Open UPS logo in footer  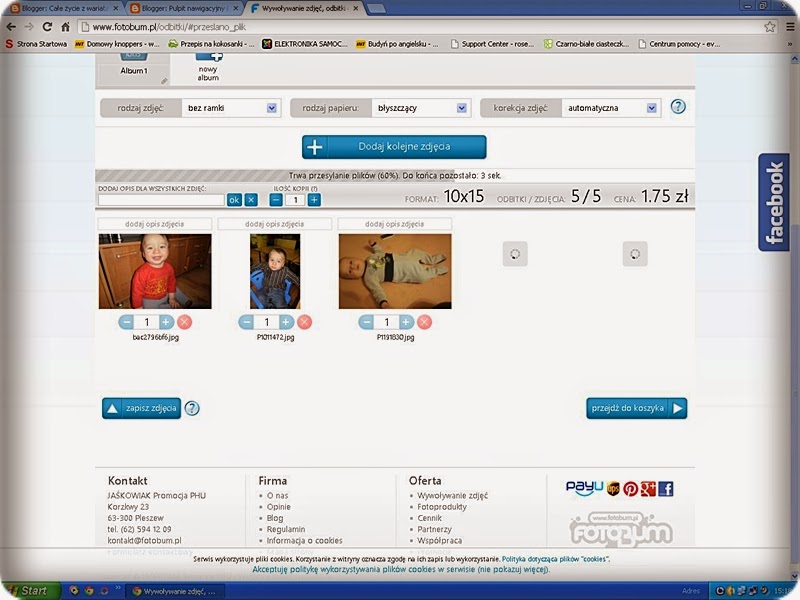pyautogui.click(x=613, y=489)
